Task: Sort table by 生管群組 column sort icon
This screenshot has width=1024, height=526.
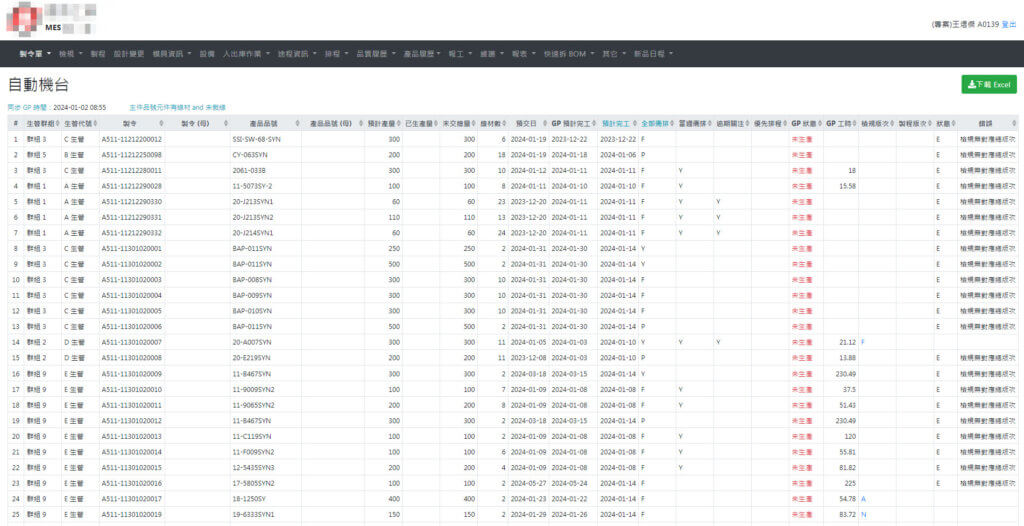Action: click(59, 124)
